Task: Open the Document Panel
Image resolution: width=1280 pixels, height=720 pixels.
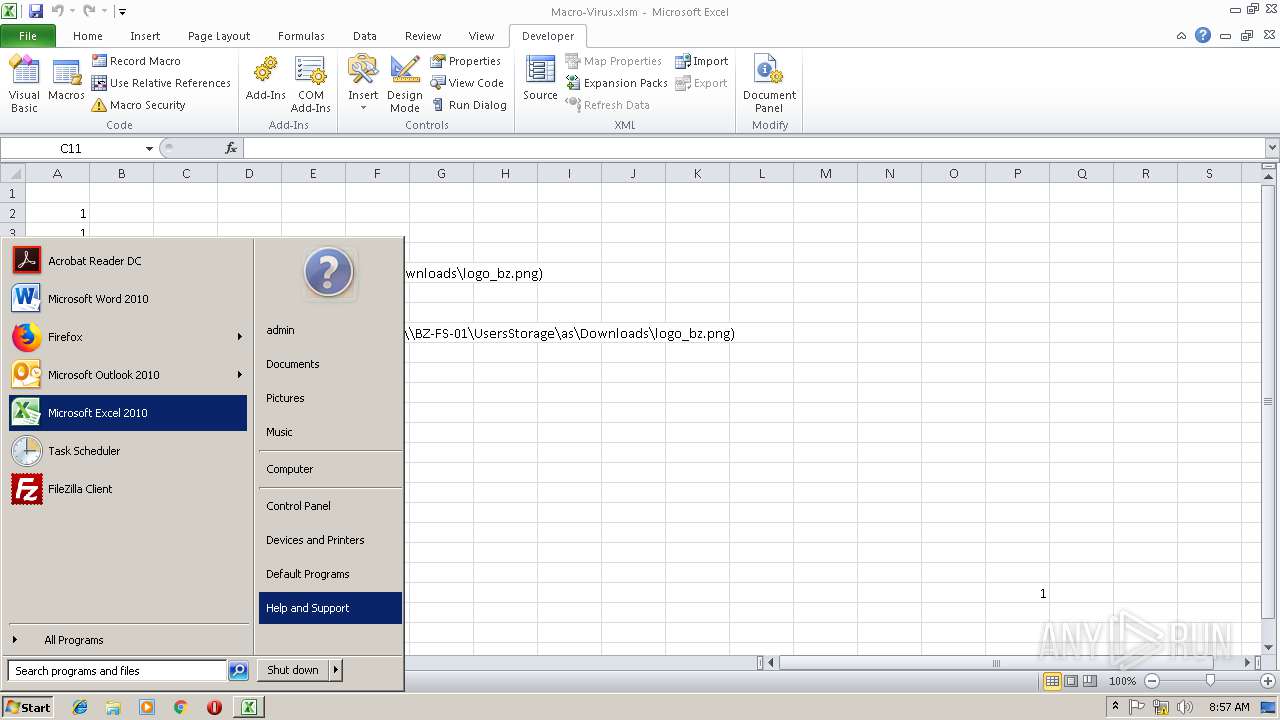Action: [769, 84]
